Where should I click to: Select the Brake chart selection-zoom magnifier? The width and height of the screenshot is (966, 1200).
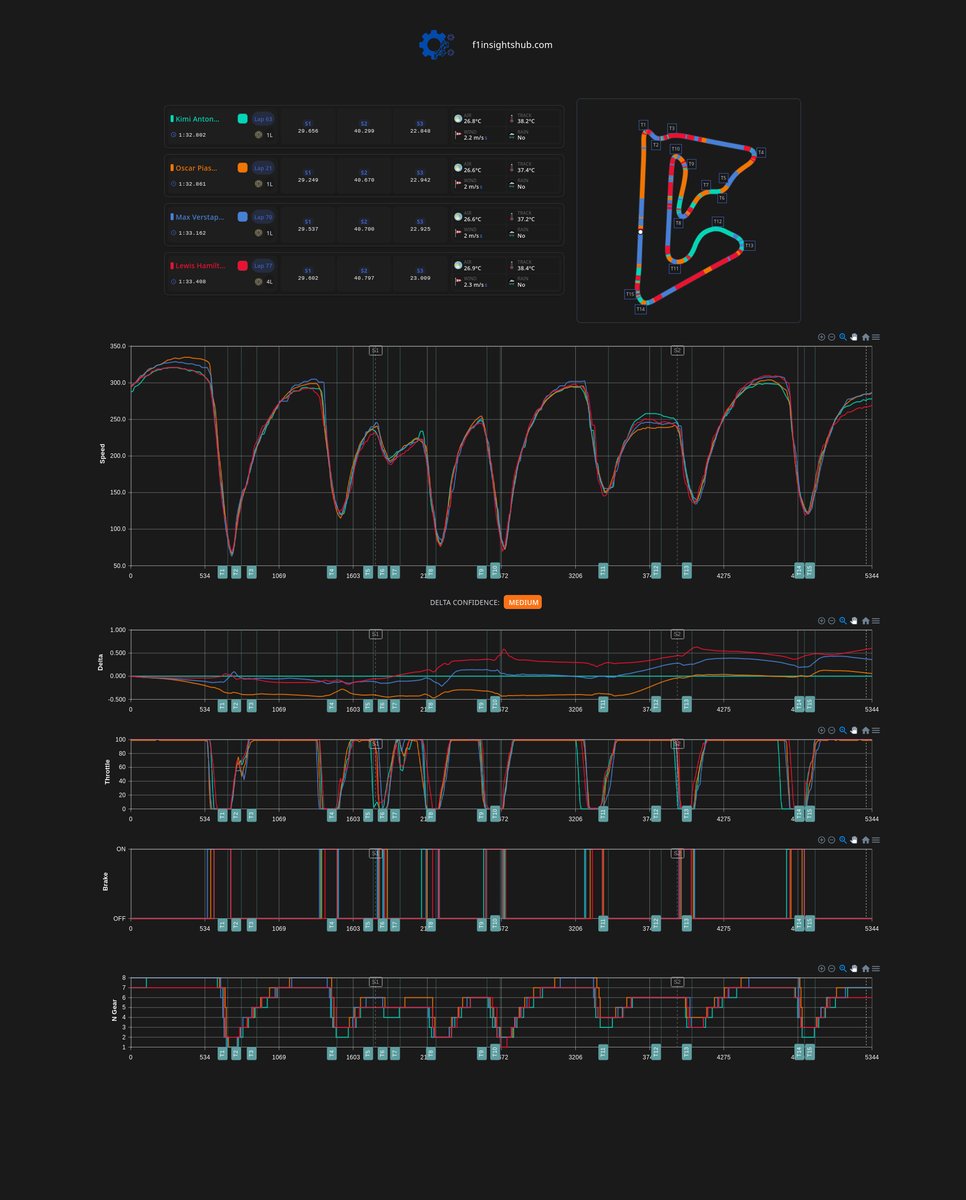(x=843, y=840)
